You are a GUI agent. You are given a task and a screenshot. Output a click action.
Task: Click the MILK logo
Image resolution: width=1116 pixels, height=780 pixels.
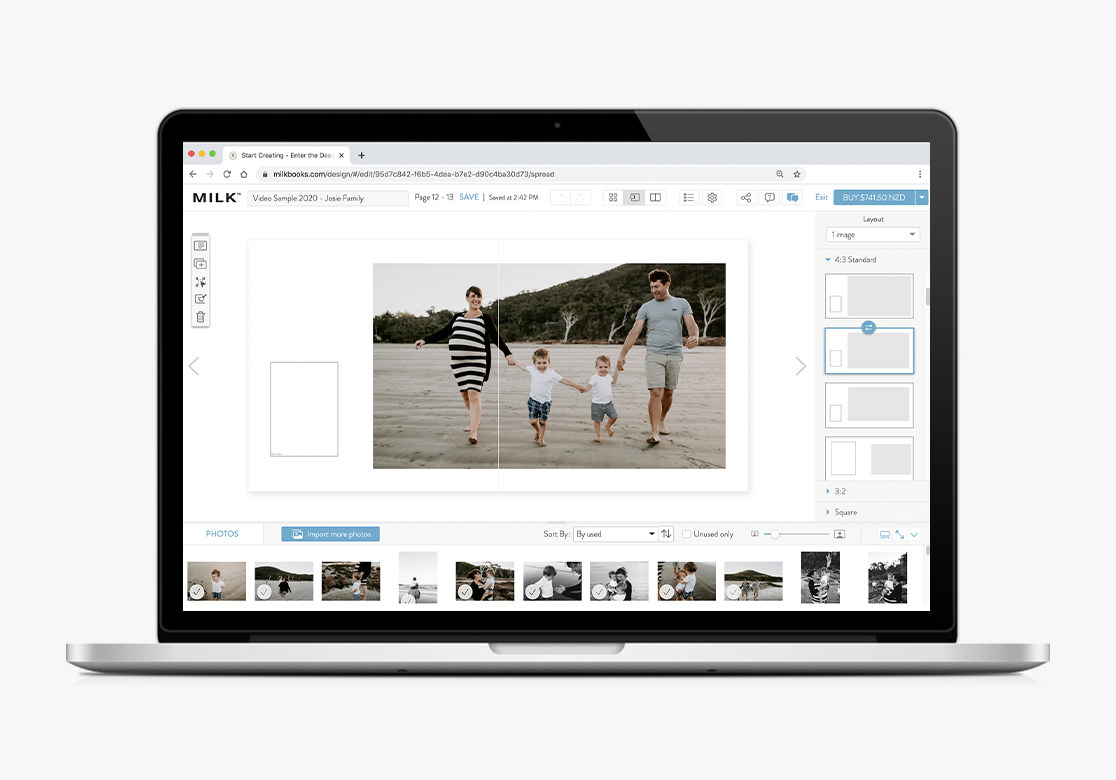click(x=216, y=198)
